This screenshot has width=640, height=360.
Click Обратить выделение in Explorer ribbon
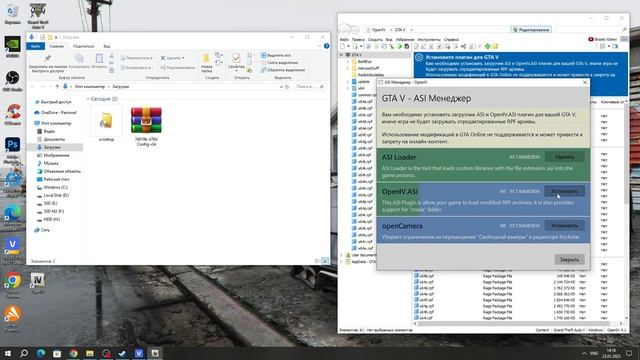(283, 70)
